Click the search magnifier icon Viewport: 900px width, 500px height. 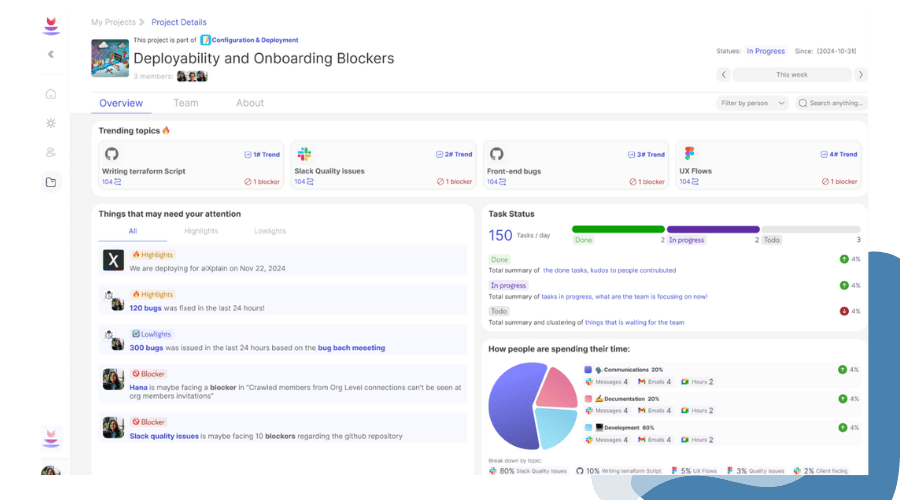point(802,103)
